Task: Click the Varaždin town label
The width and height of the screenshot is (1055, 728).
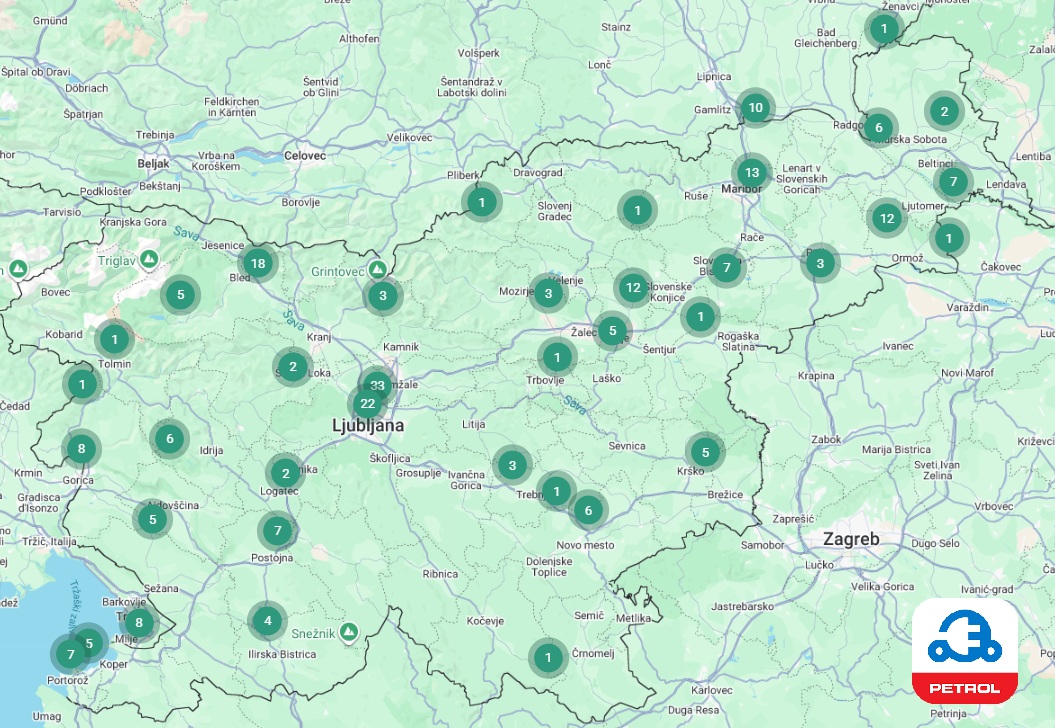Action: click(x=968, y=307)
